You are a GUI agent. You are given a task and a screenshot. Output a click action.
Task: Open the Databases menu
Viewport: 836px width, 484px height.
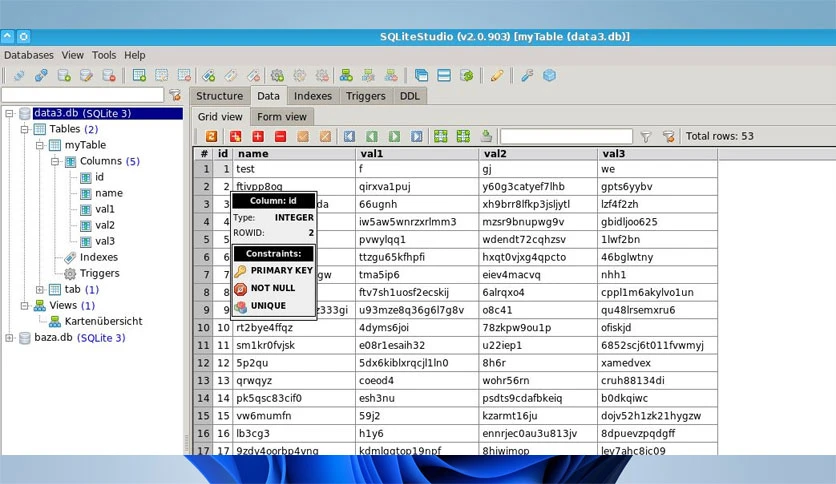click(29, 55)
